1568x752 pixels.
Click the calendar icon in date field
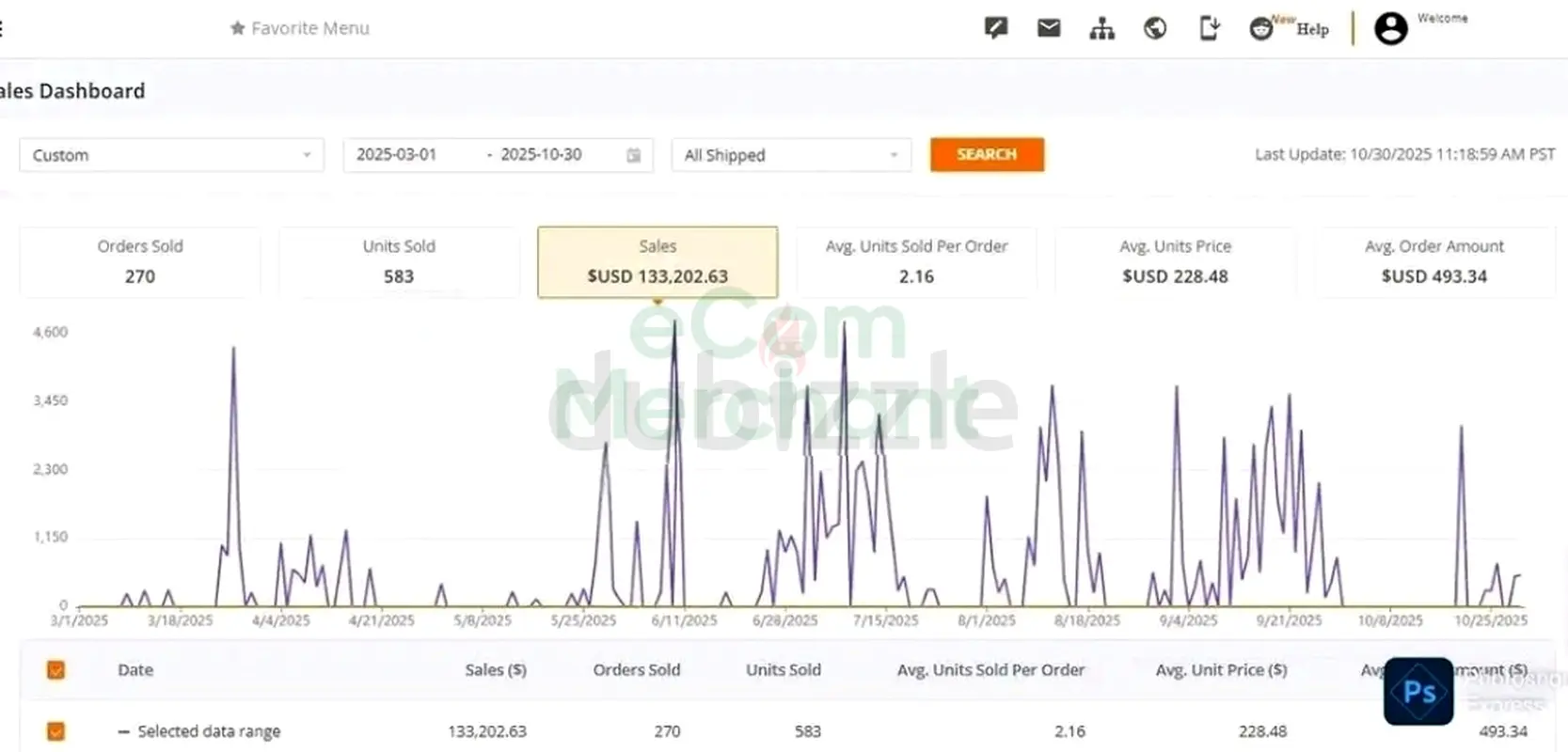(x=634, y=155)
